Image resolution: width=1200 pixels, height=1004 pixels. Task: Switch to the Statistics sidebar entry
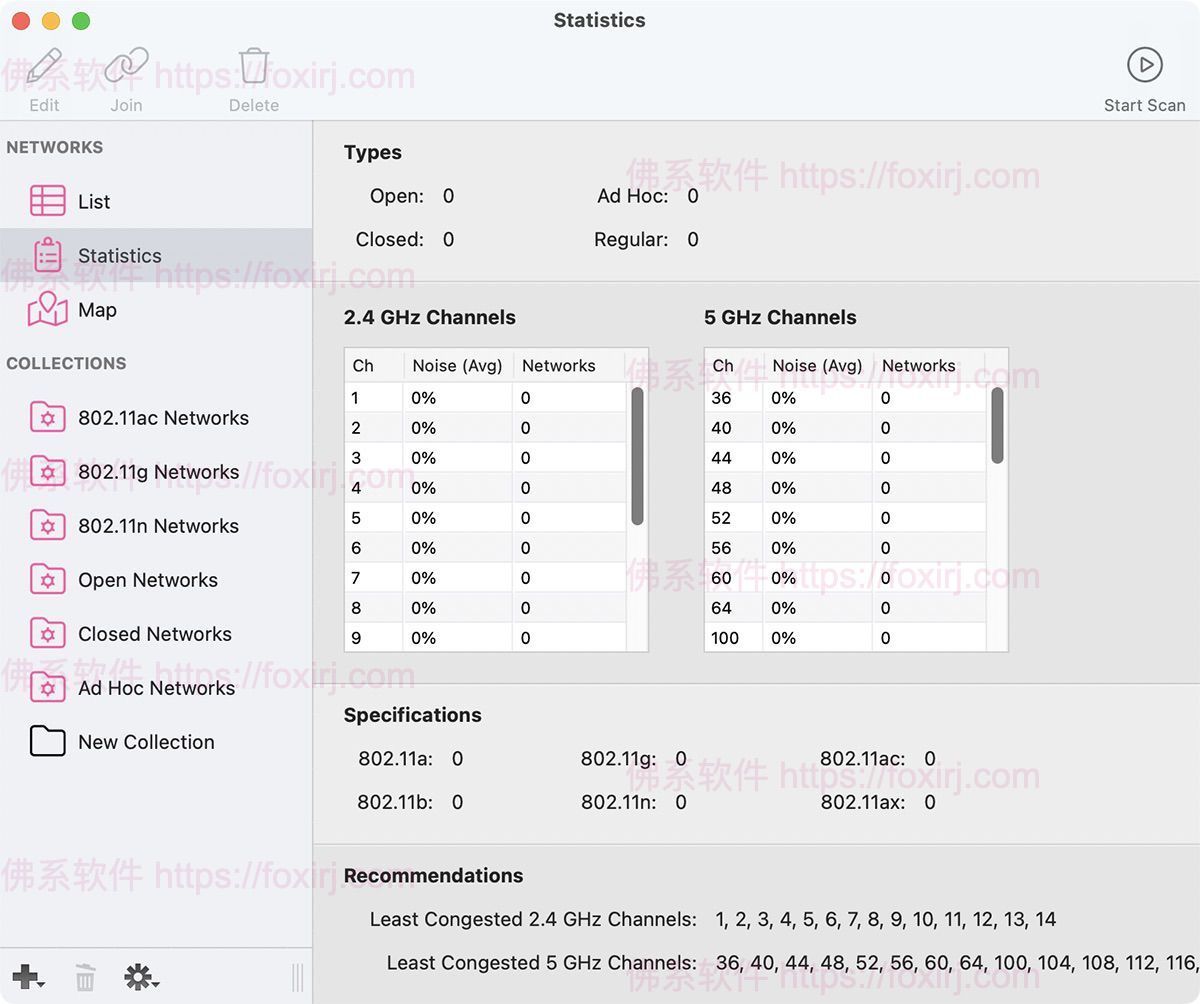tap(119, 255)
